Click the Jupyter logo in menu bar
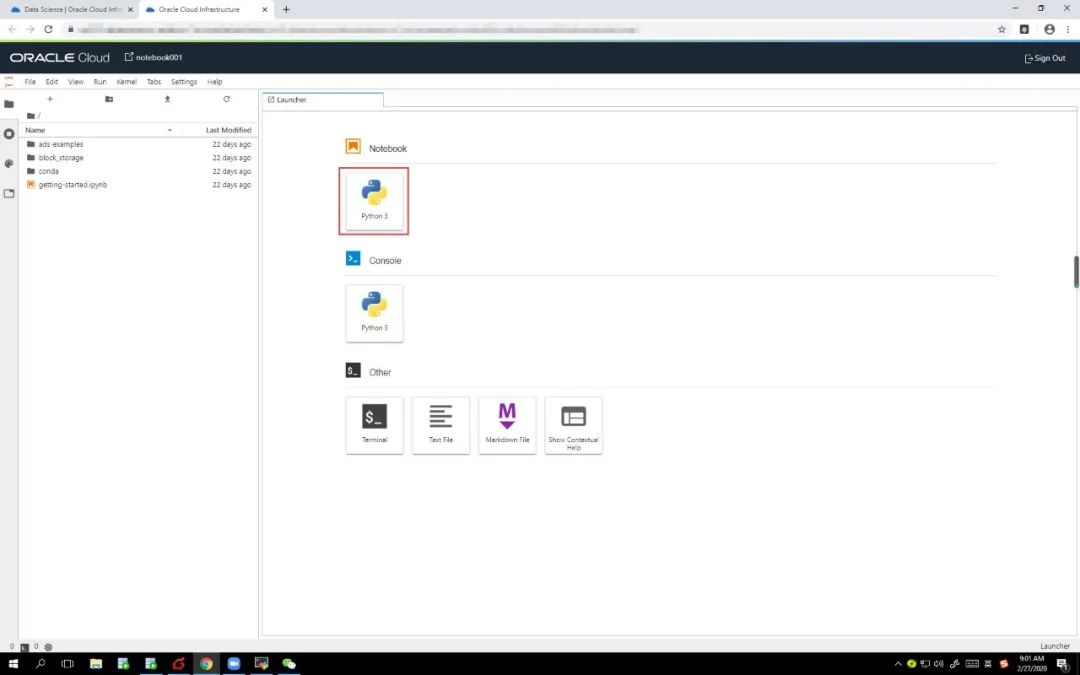Viewport: 1080px width, 675px height. tap(9, 81)
